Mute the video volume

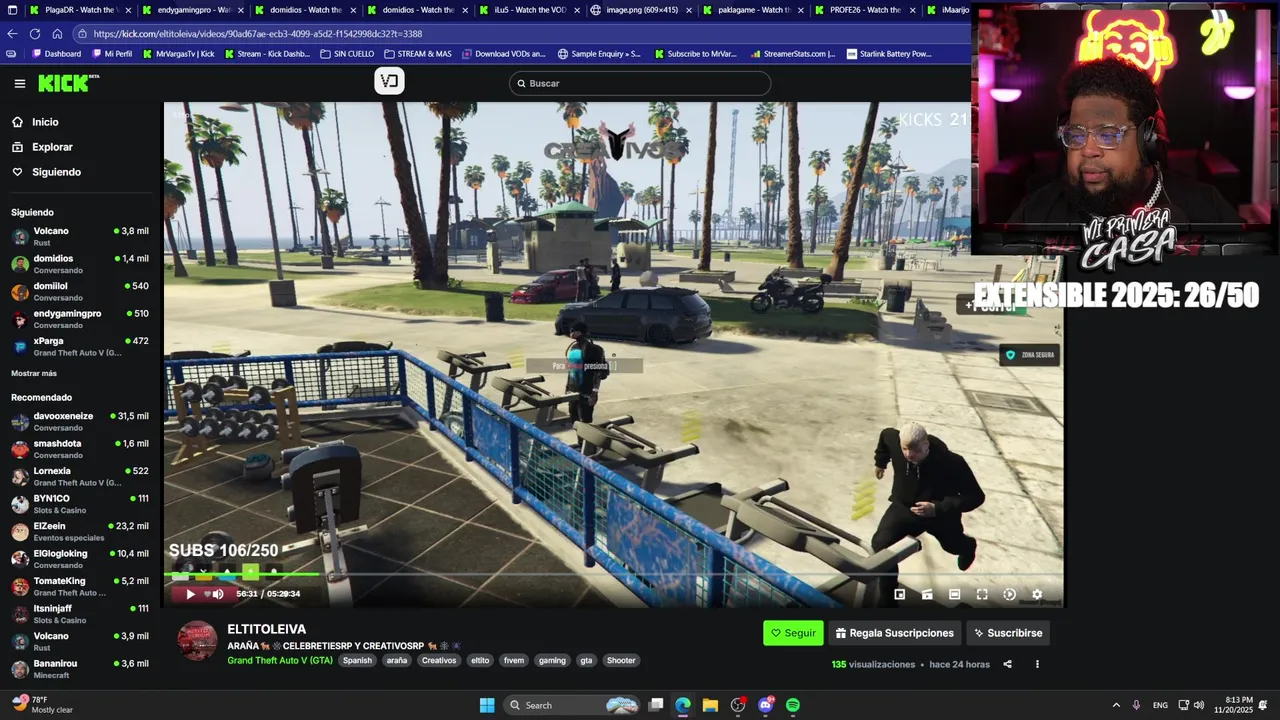[x=218, y=594]
